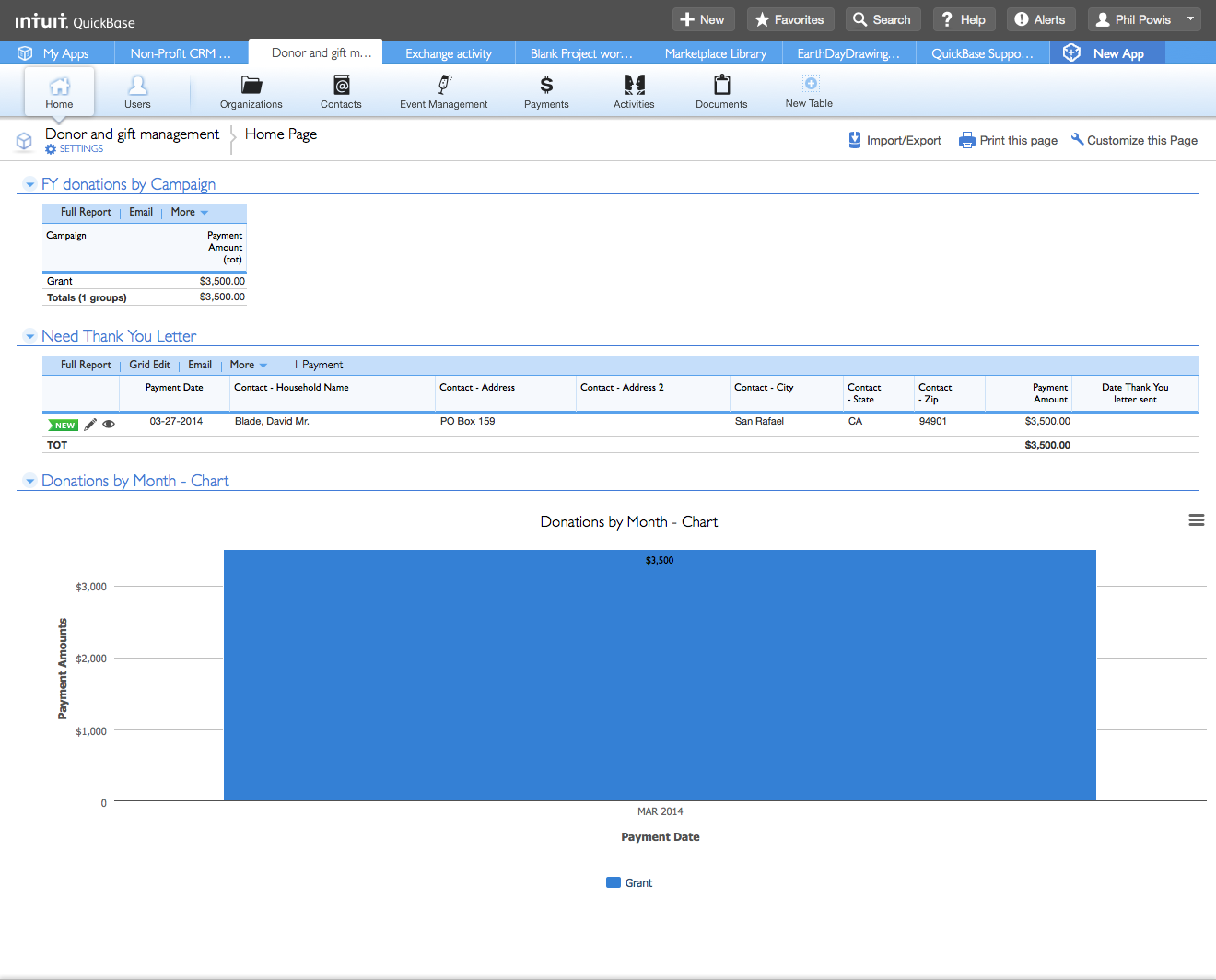Open the Activities table icon
Viewport: 1216px width, 980px height.
point(634,86)
